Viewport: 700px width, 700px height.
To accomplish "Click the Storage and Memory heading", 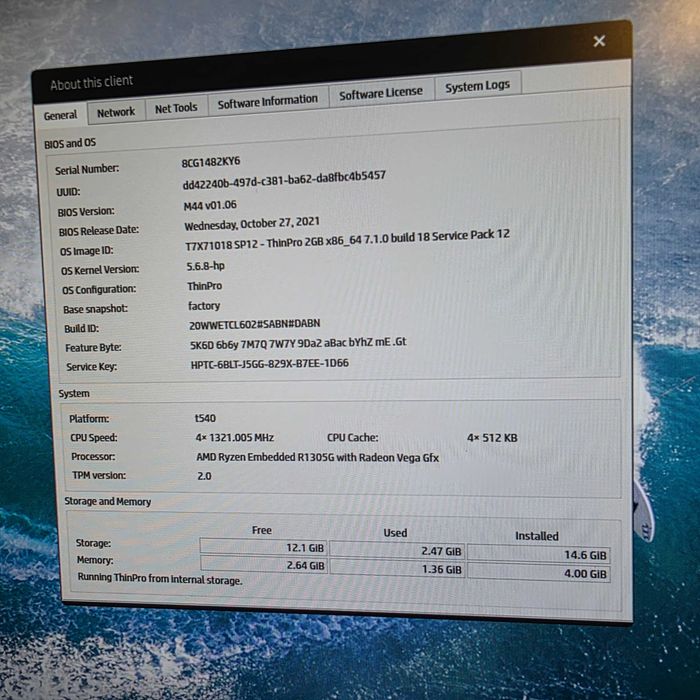I will pyautogui.click(x=108, y=501).
